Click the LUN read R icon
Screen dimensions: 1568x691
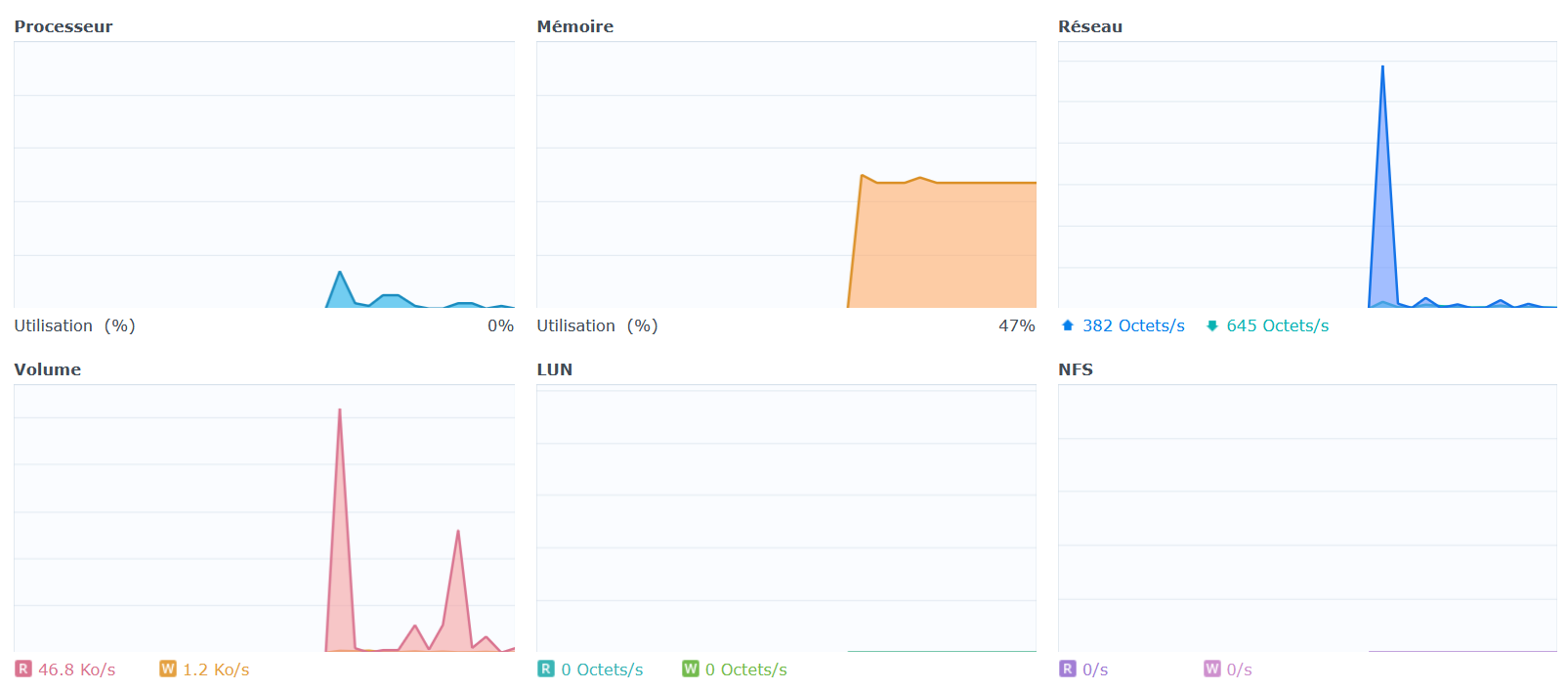click(546, 669)
